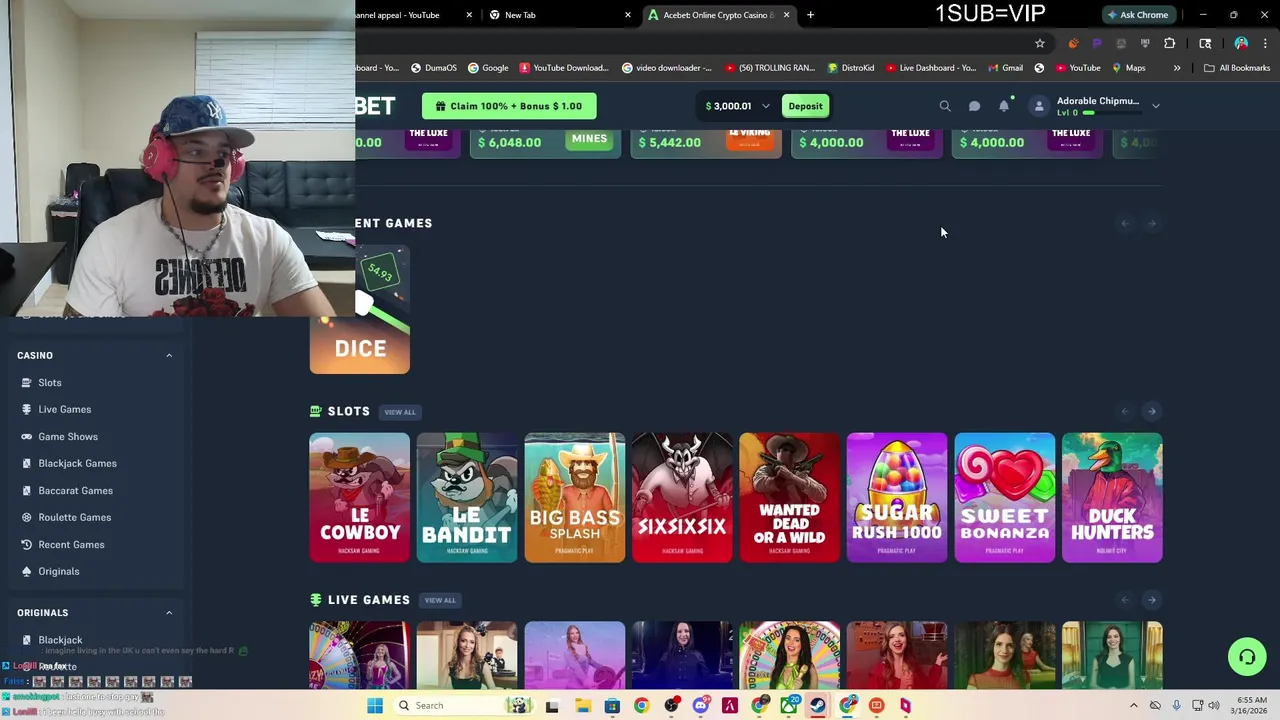Open Originals in casino sidebar list
This screenshot has height=720, width=1280.
pyautogui.click(x=58, y=571)
